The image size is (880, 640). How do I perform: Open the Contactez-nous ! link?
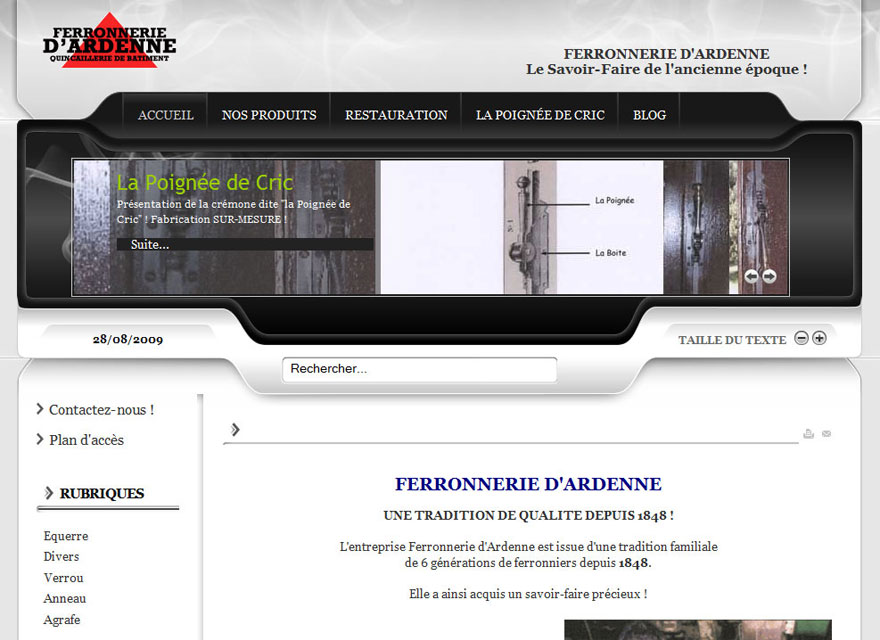point(101,410)
